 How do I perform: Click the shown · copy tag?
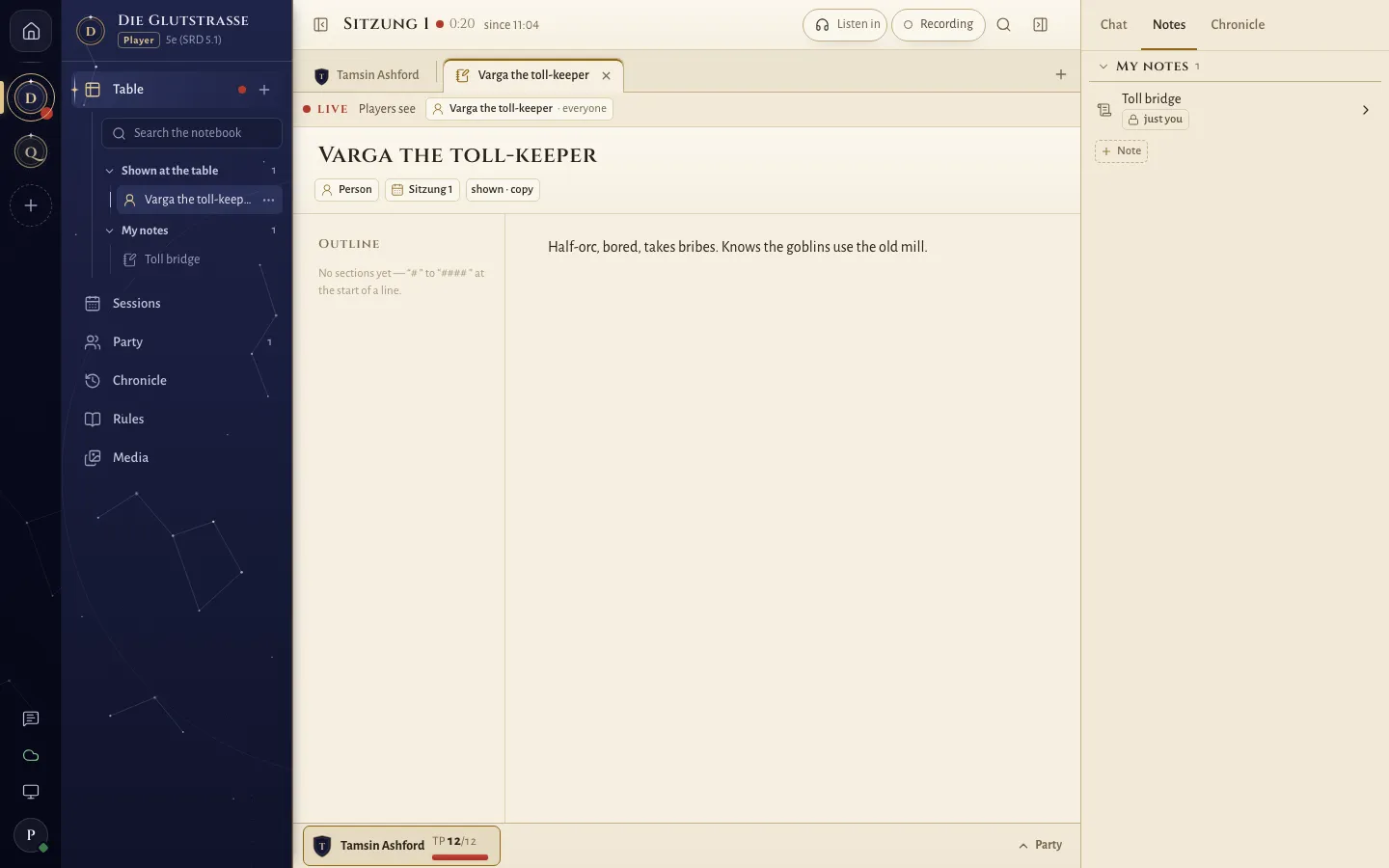click(503, 190)
